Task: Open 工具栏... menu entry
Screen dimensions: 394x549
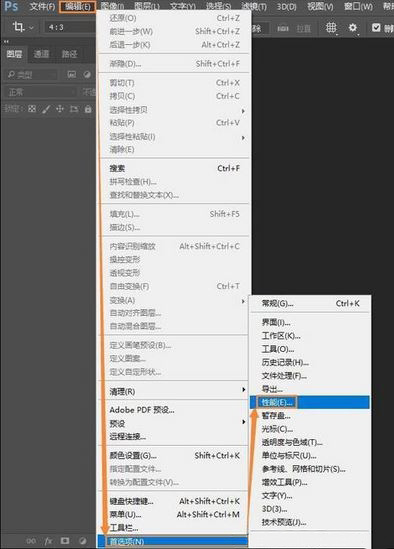Action: pyautogui.click(x=174, y=528)
